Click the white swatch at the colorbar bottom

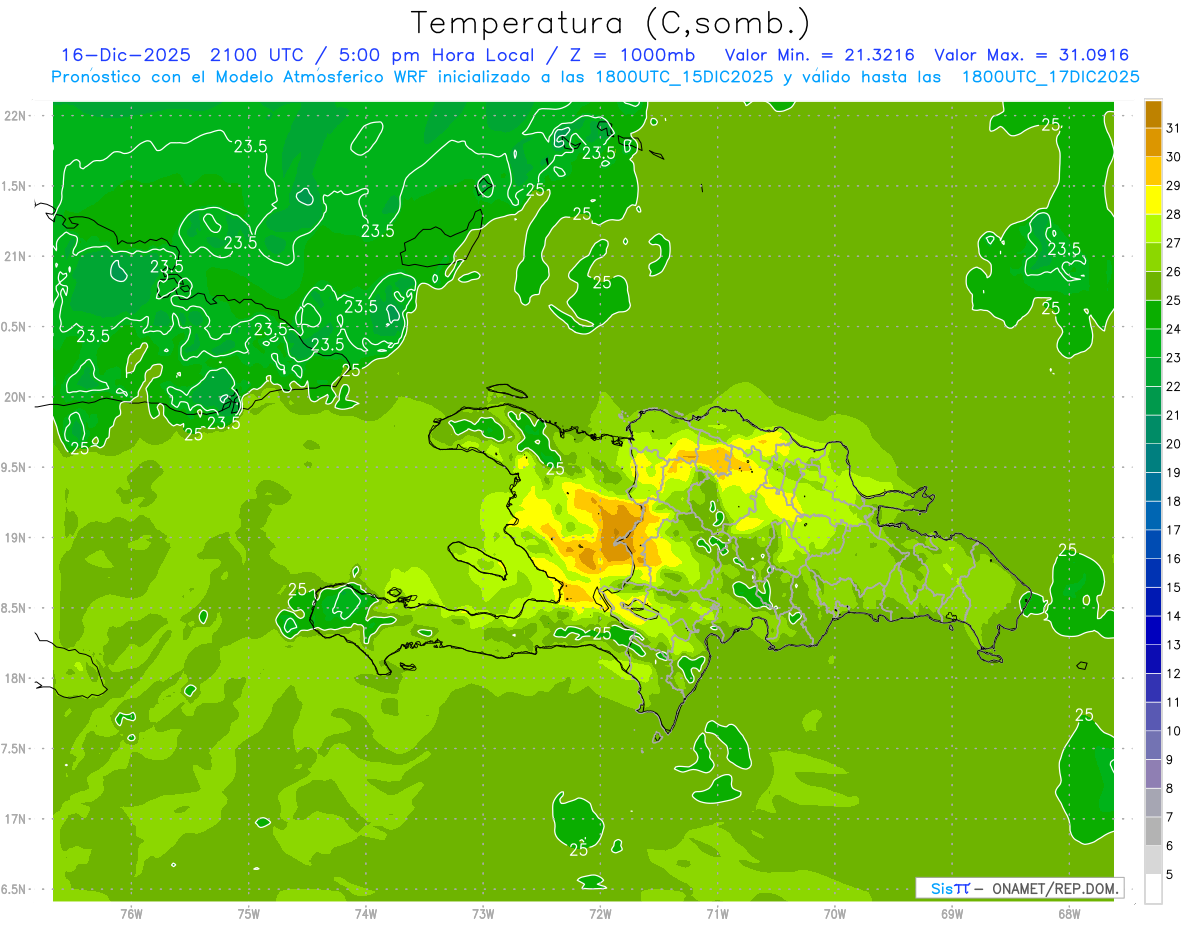(x=1153, y=888)
